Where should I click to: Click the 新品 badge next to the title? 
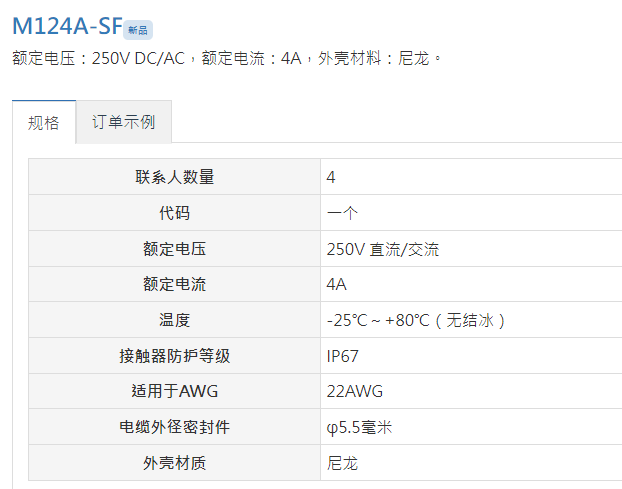click(138, 30)
